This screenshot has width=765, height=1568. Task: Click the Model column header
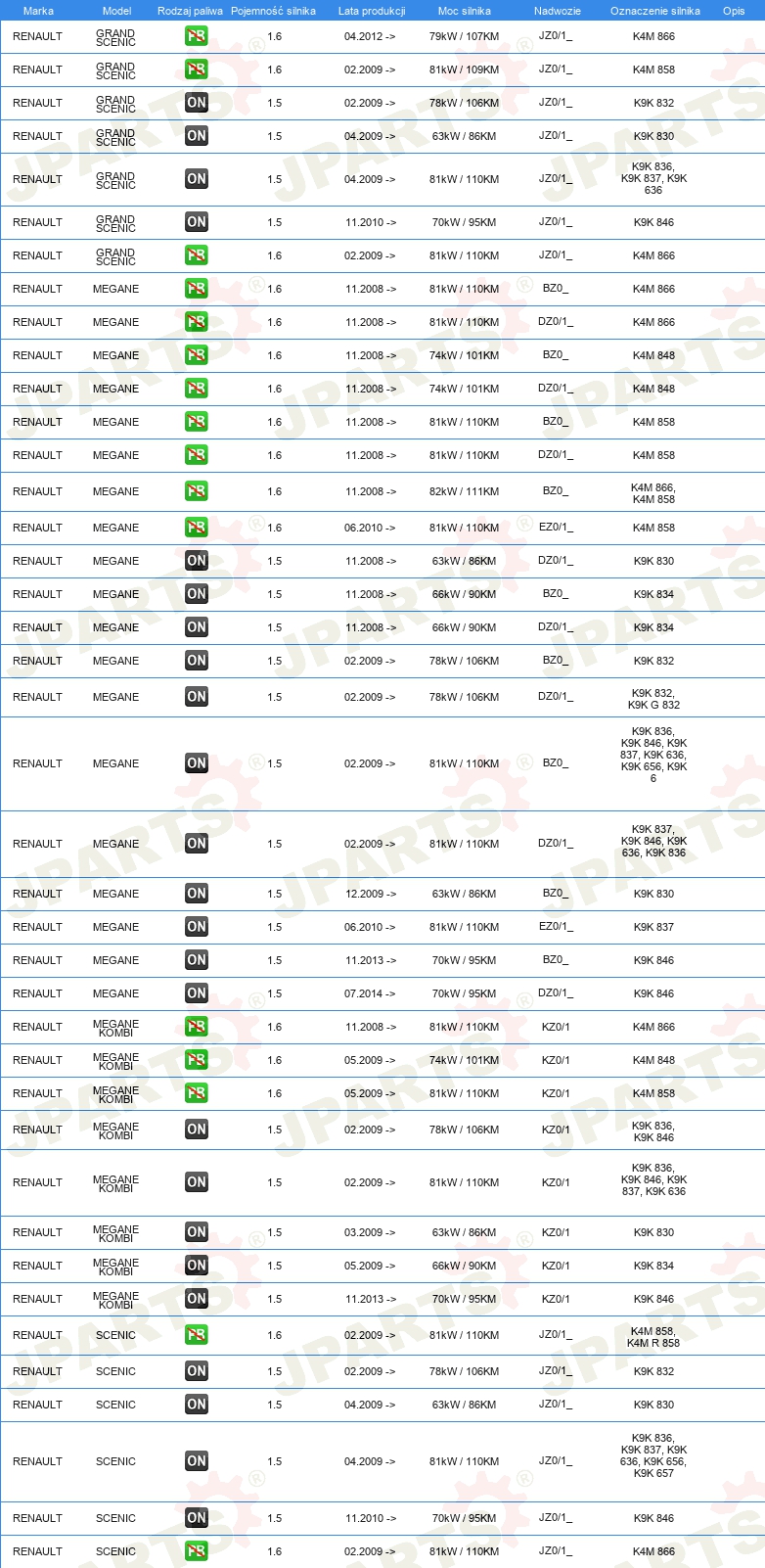pos(116,11)
